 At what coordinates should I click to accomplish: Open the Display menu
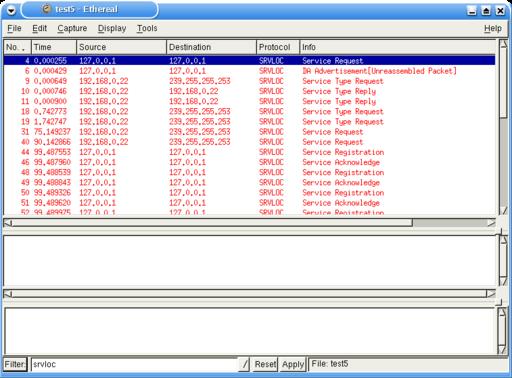(112, 28)
